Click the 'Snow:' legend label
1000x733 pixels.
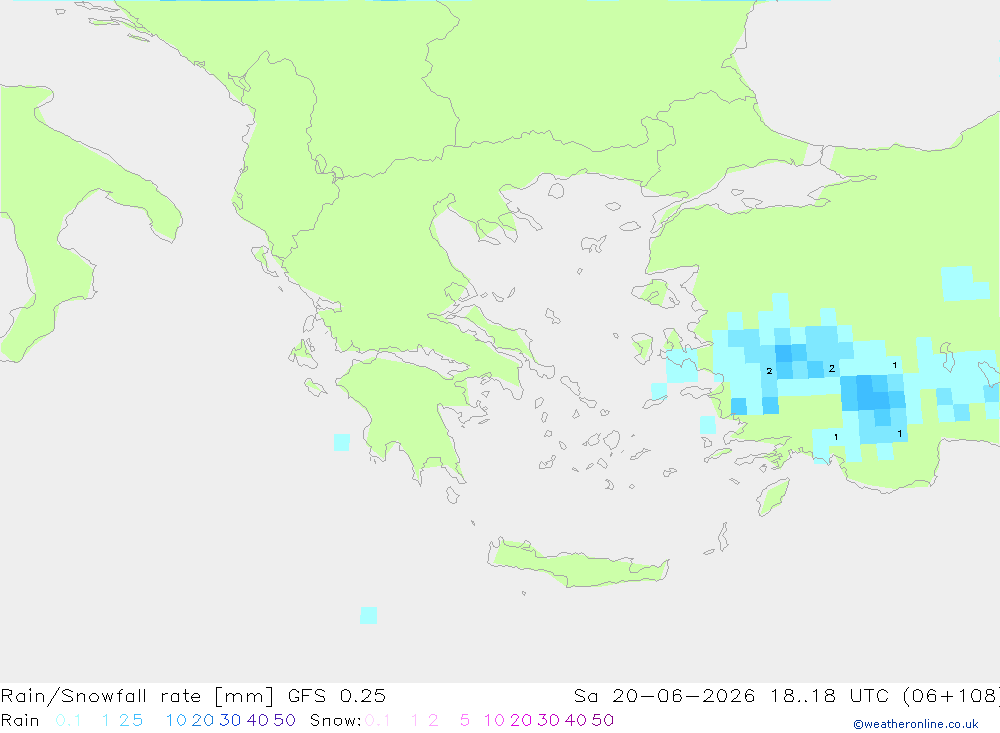click(x=336, y=720)
